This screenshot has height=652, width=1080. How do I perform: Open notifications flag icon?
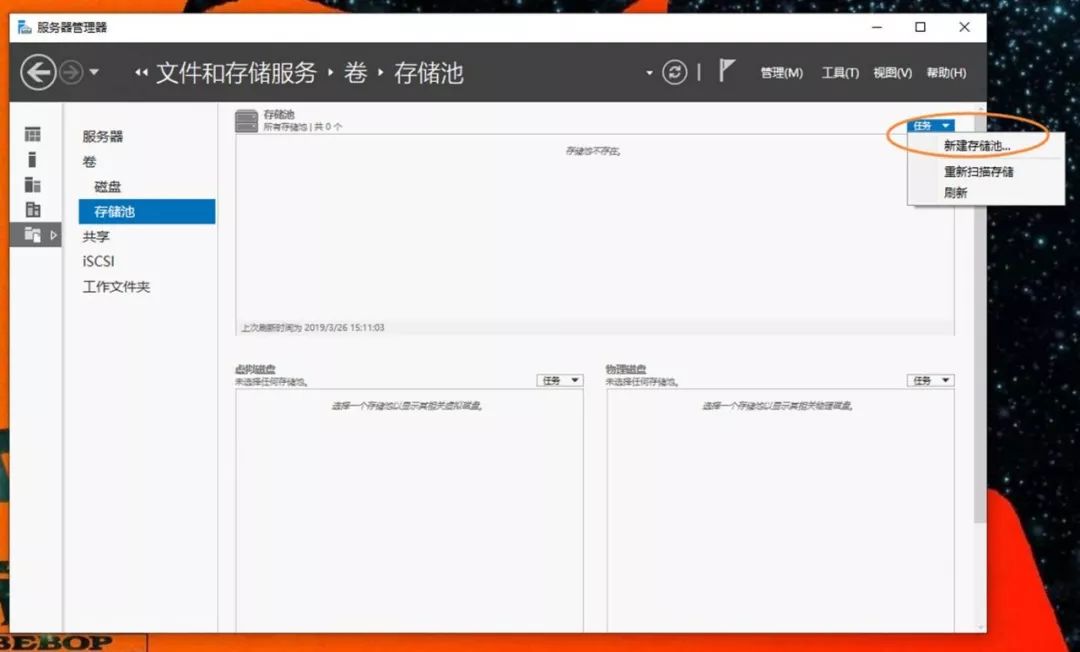click(726, 70)
